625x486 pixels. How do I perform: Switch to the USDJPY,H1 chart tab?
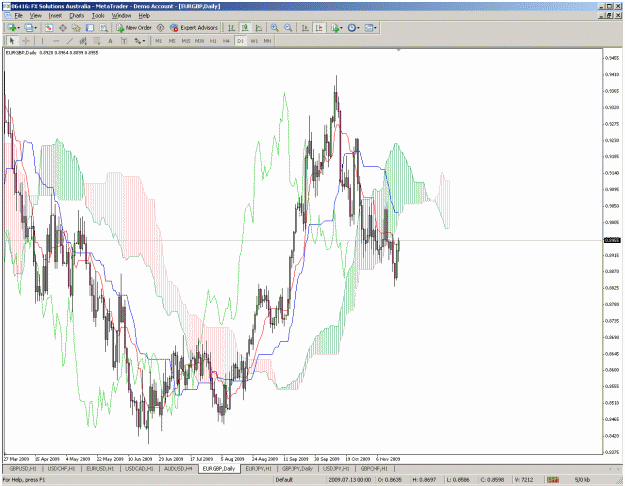(x=336, y=468)
